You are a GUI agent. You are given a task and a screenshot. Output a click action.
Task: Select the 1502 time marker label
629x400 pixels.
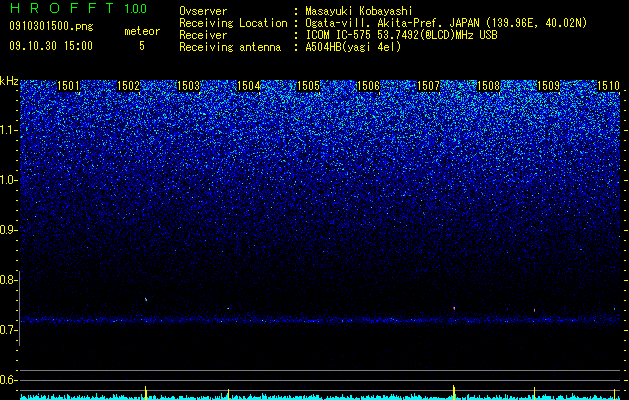128,86
